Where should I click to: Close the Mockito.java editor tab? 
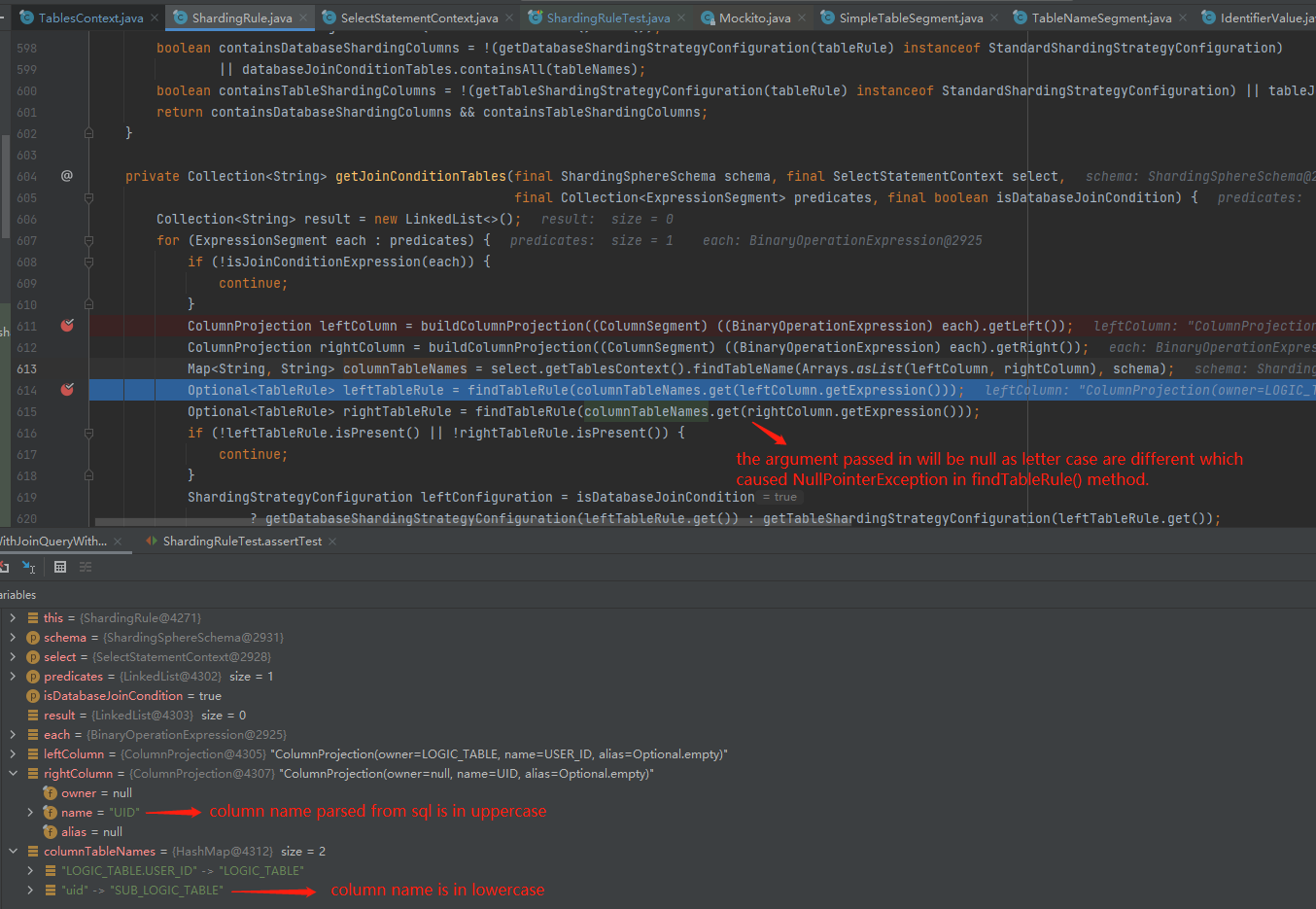tap(802, 17)
